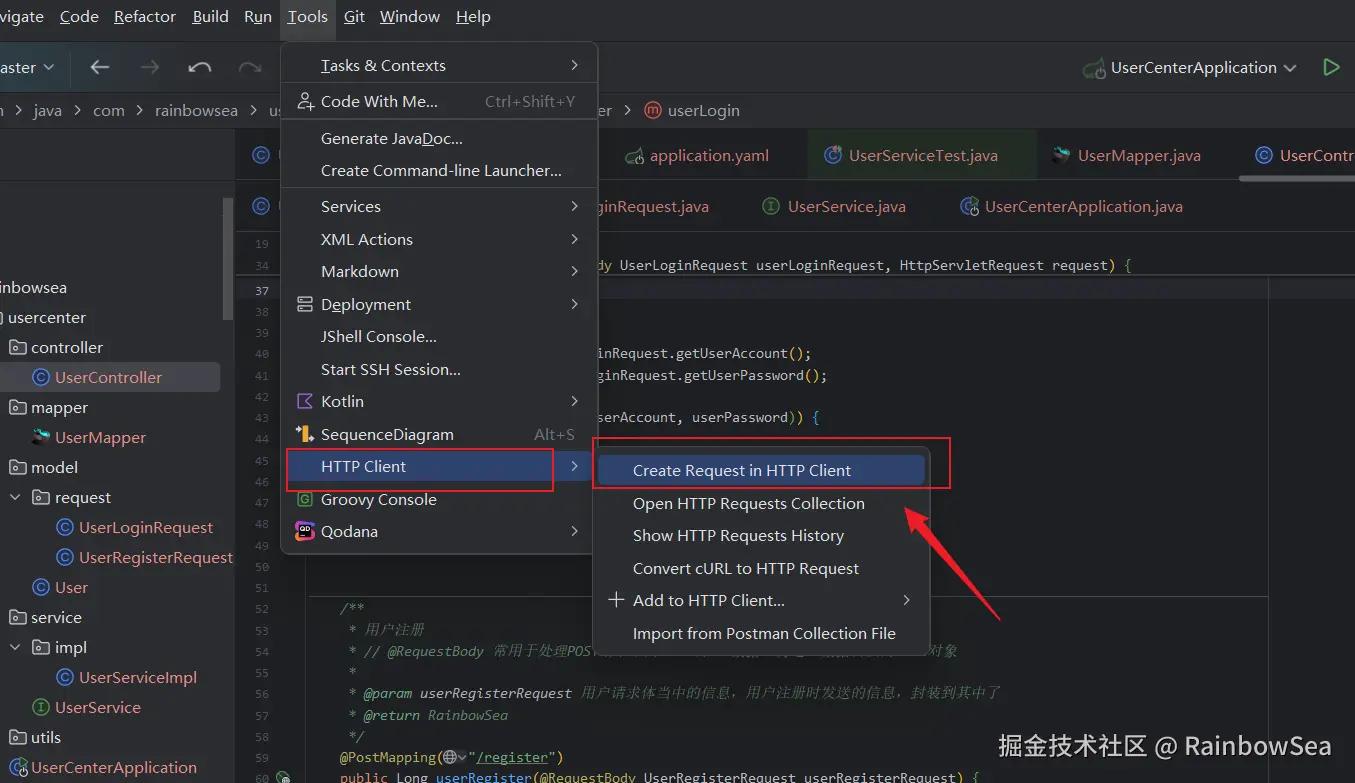Click the SequenceDiagram plugin icon in the menu

(x=304, y=434)
